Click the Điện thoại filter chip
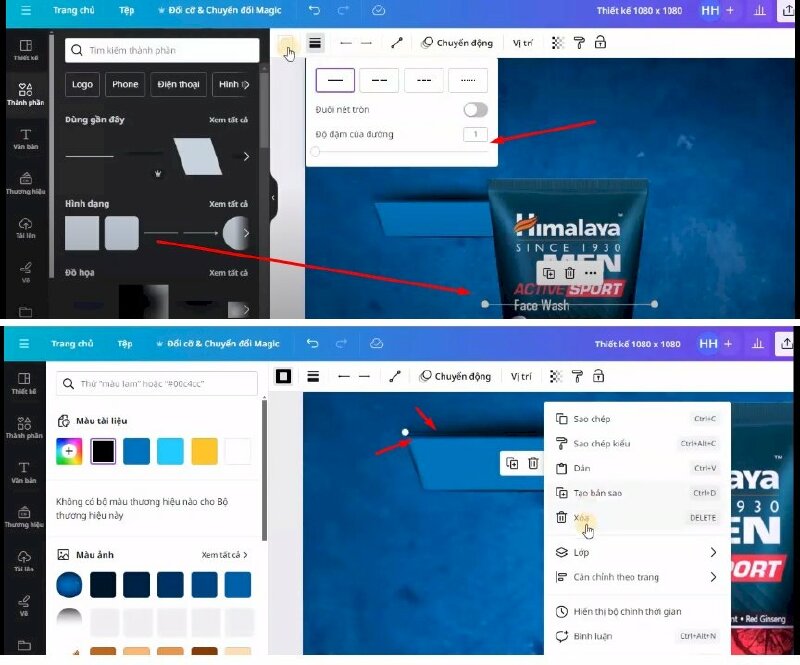 tap(179, 85)
